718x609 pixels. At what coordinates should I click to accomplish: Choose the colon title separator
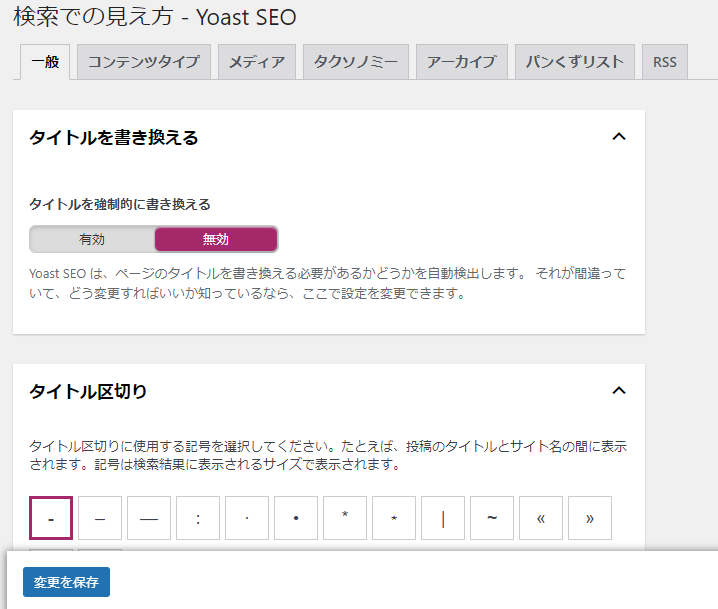pos(198,518)
